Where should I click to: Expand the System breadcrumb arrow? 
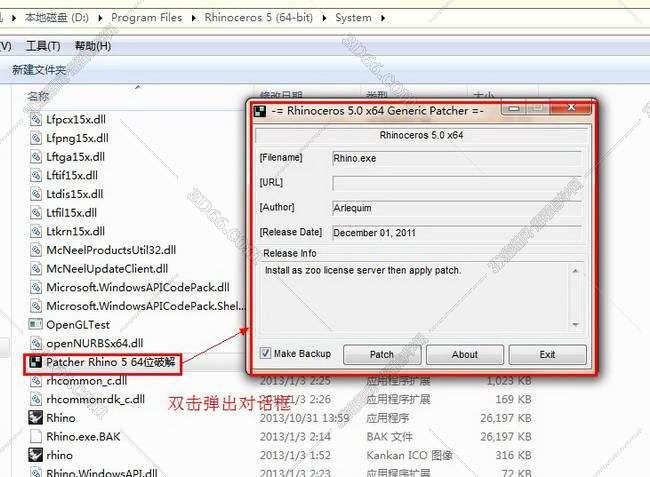click(x=383, y=18)
